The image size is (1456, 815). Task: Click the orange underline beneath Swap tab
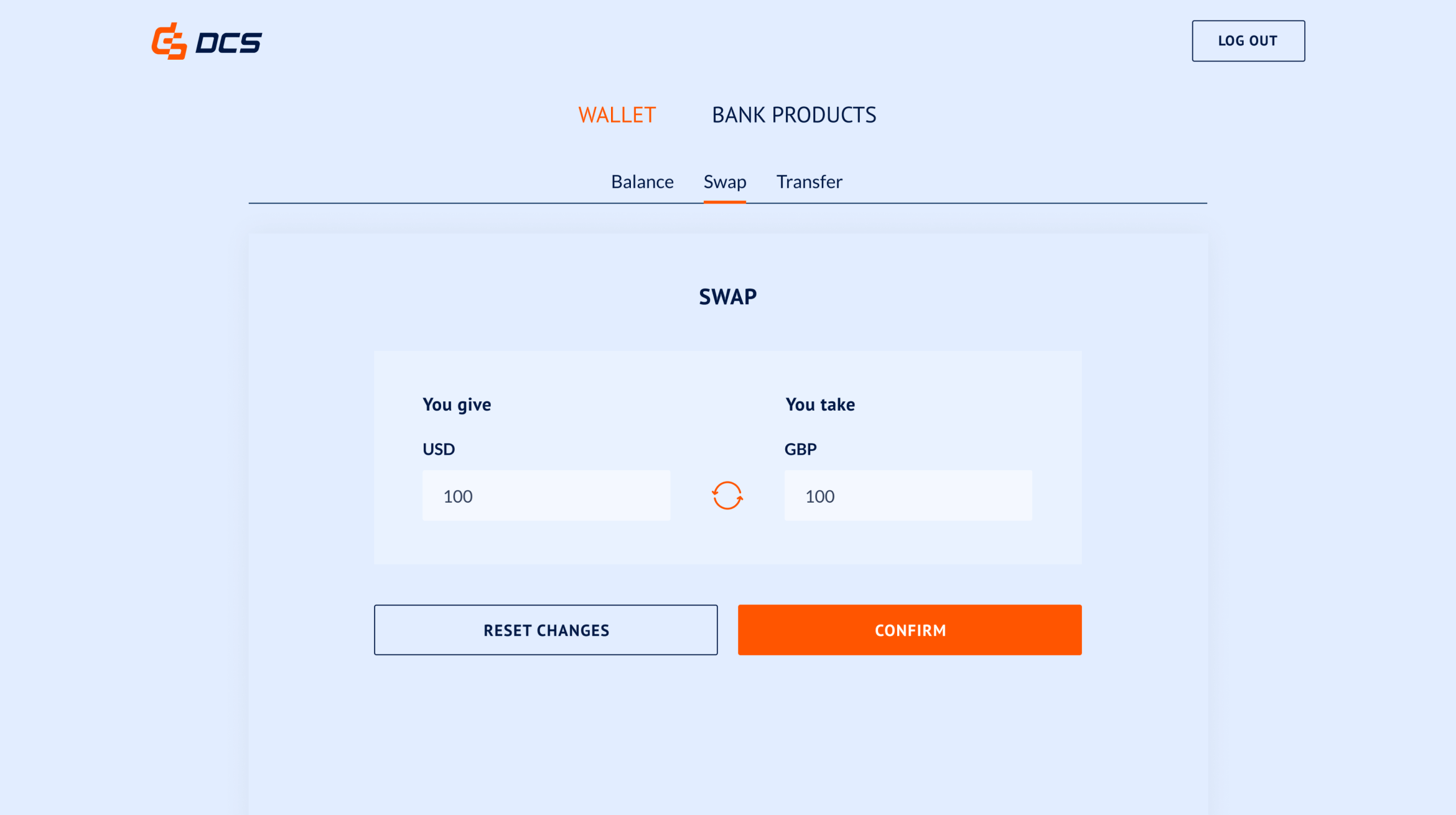tap(724, 202)
